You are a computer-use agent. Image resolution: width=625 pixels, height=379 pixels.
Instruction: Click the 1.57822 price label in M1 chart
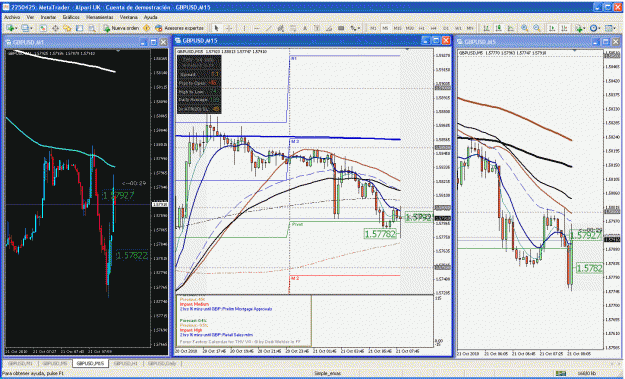point(132,255)
